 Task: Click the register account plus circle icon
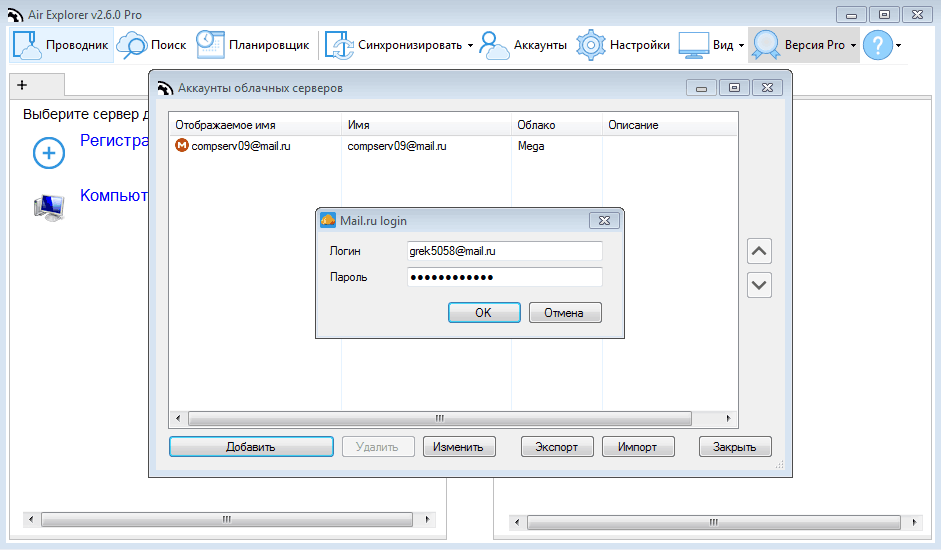tap(49, 153)
